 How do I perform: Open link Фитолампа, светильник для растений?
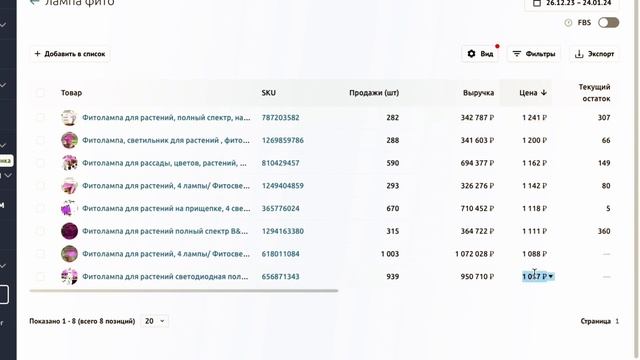pos(166,140)
